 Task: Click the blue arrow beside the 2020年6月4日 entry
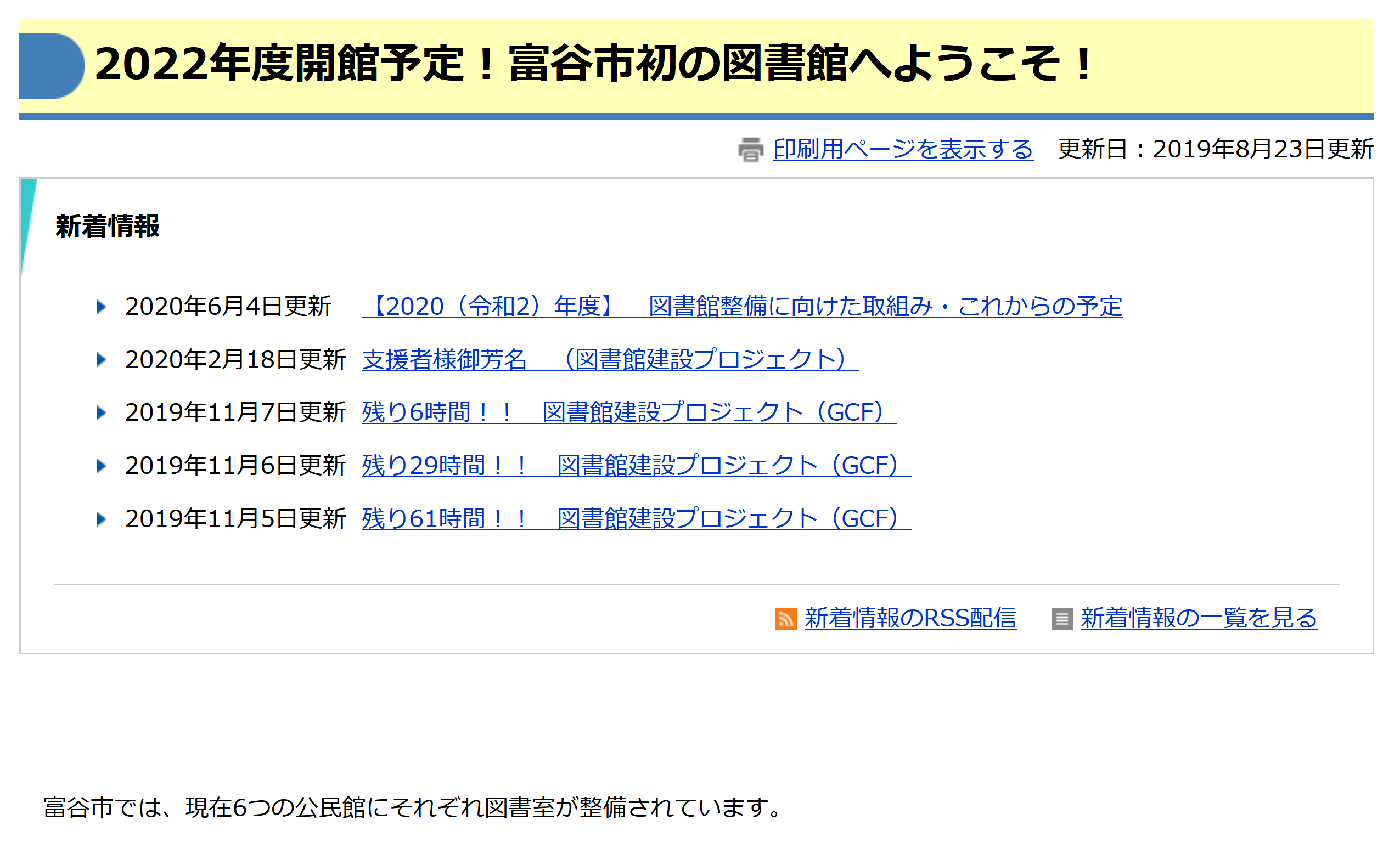coord(102,307)
